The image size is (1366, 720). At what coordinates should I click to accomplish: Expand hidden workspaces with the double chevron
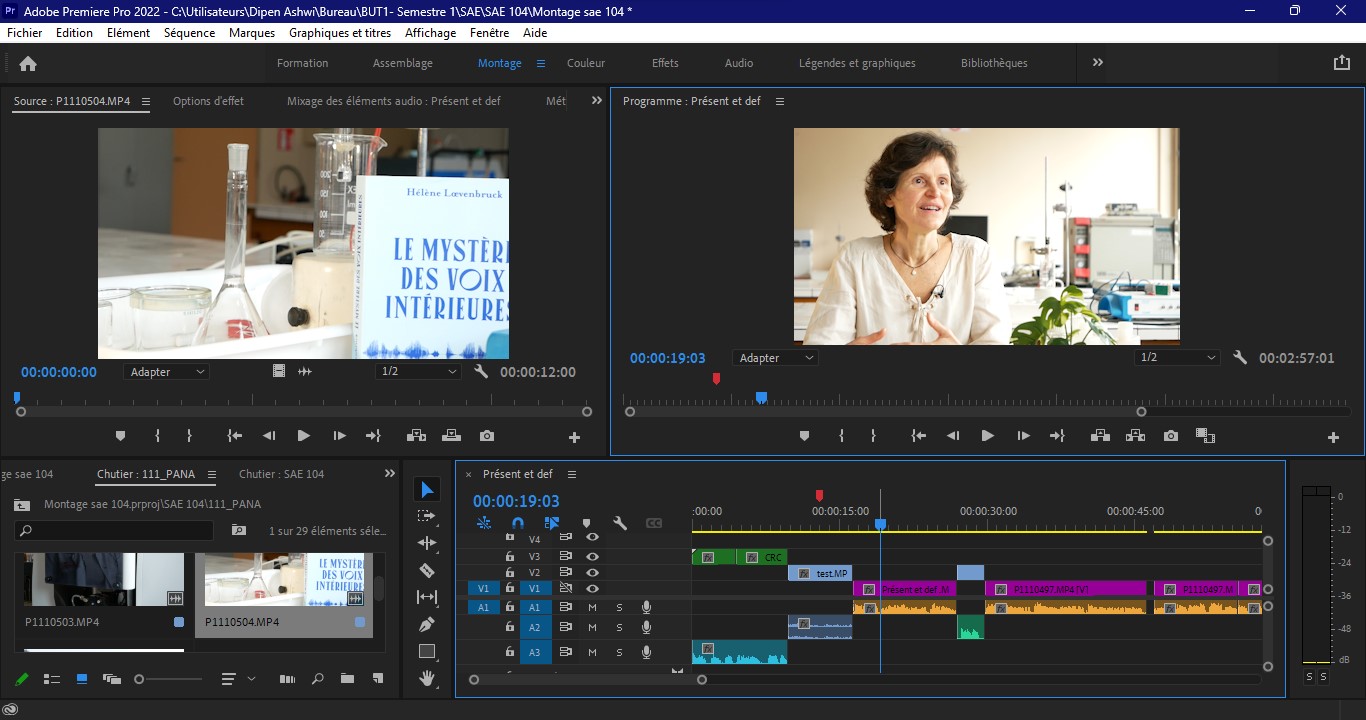pos(1097,63)
